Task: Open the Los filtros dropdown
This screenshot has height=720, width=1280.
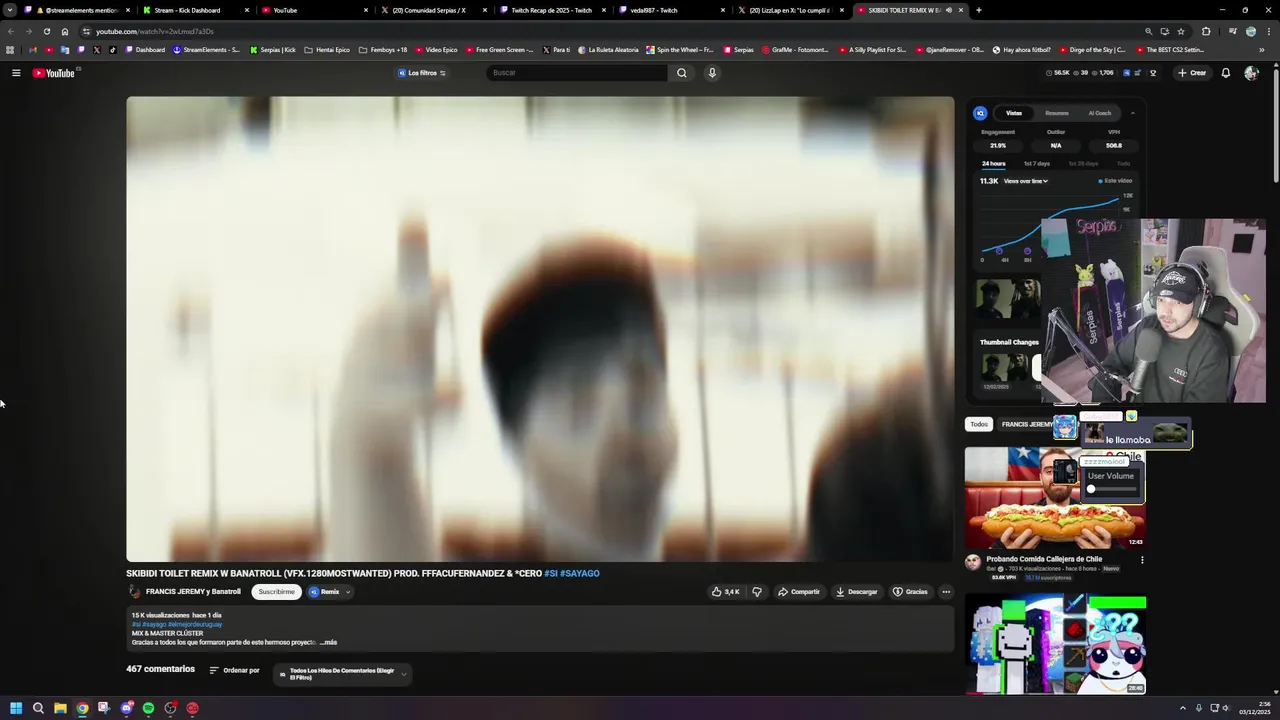Action: click(x=422, y=73)
